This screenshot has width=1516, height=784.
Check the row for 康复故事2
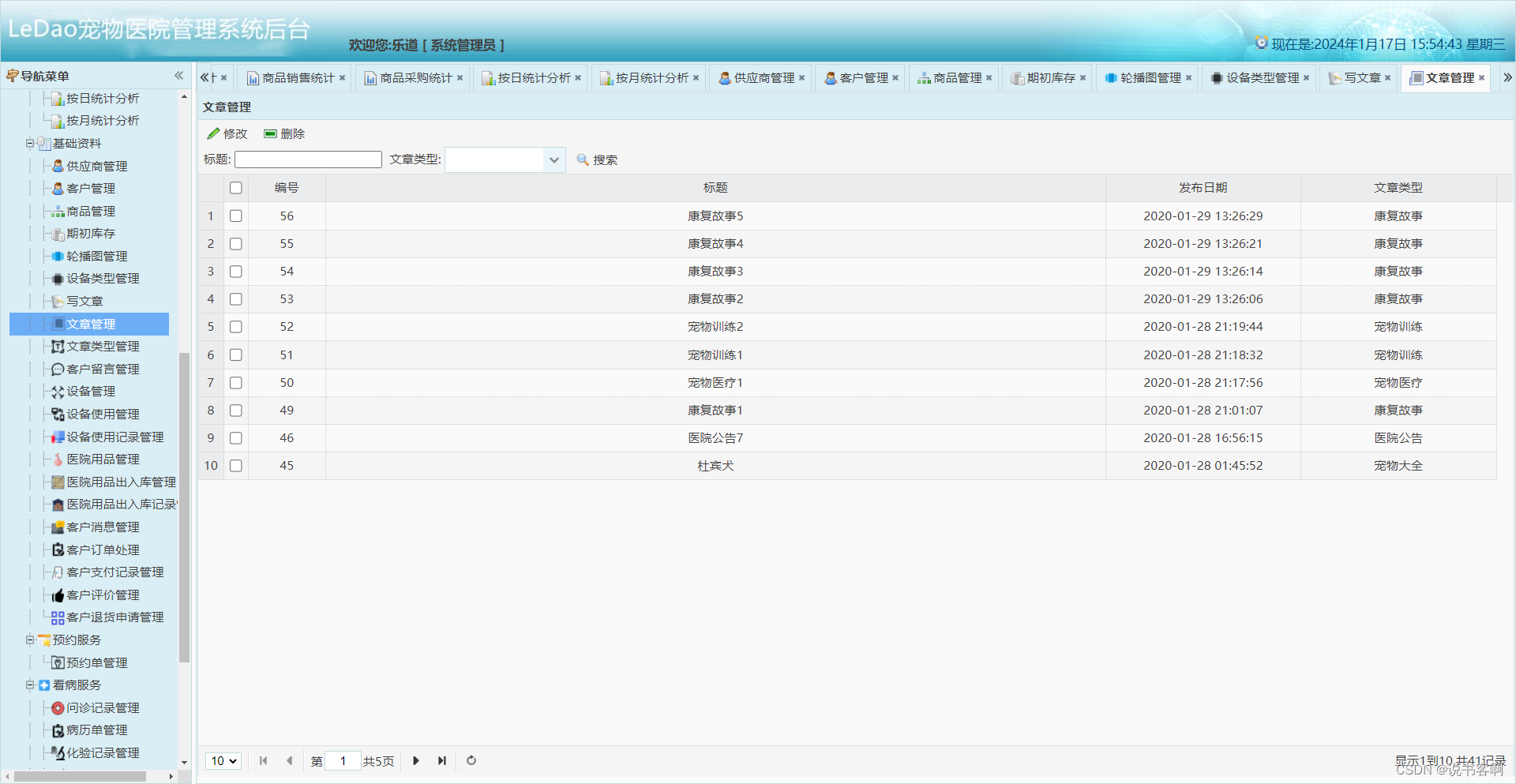236,299
